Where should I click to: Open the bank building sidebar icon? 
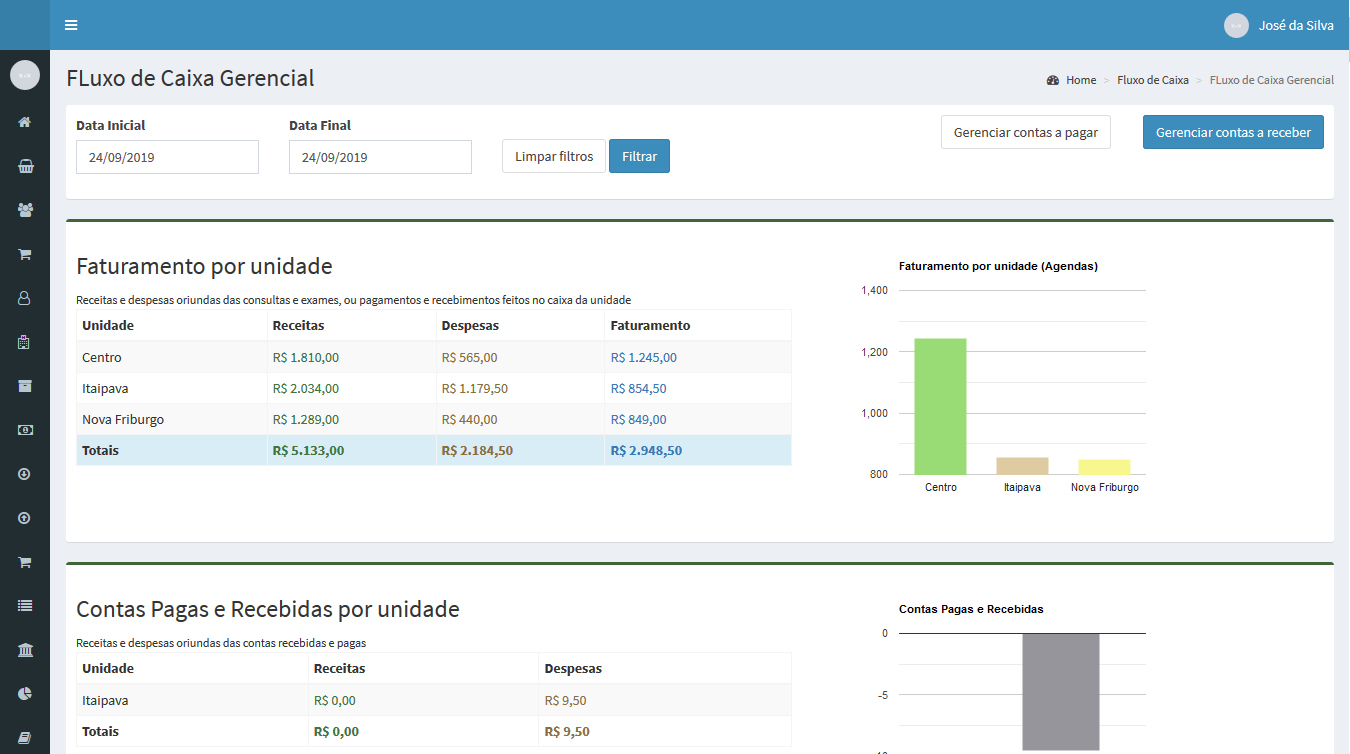(25, 650)
